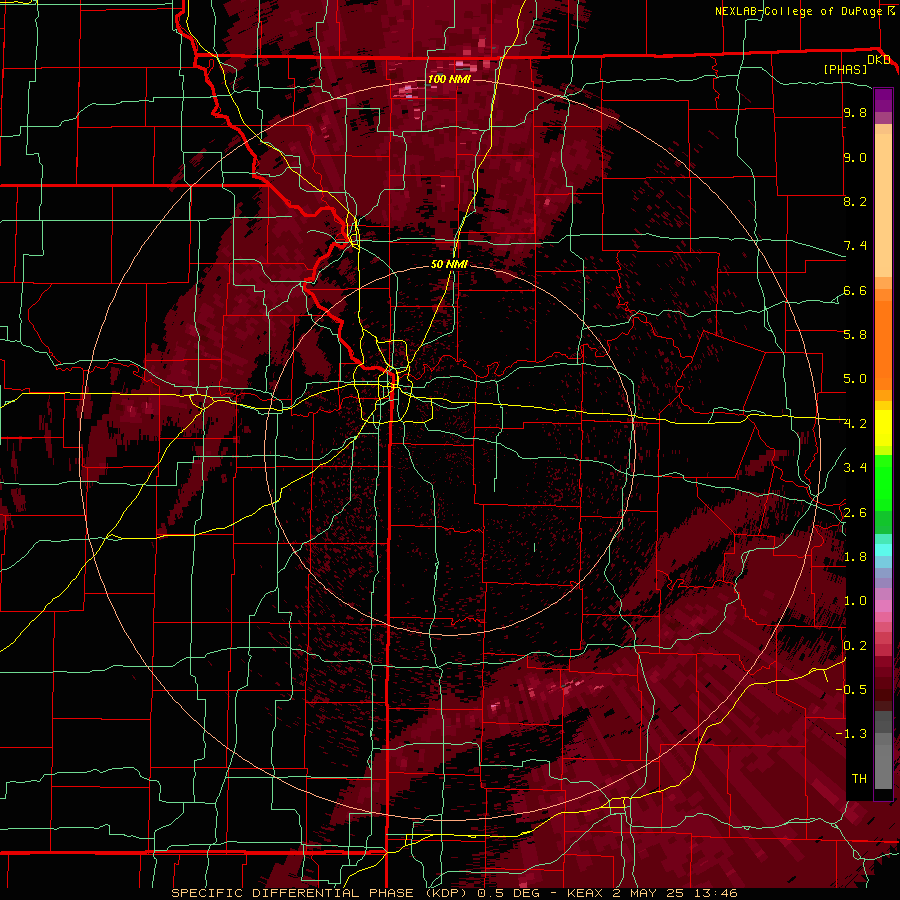Click the Specific Differential Phase caption text
Screen dimensions: 900x900
(x=454, y=893)
